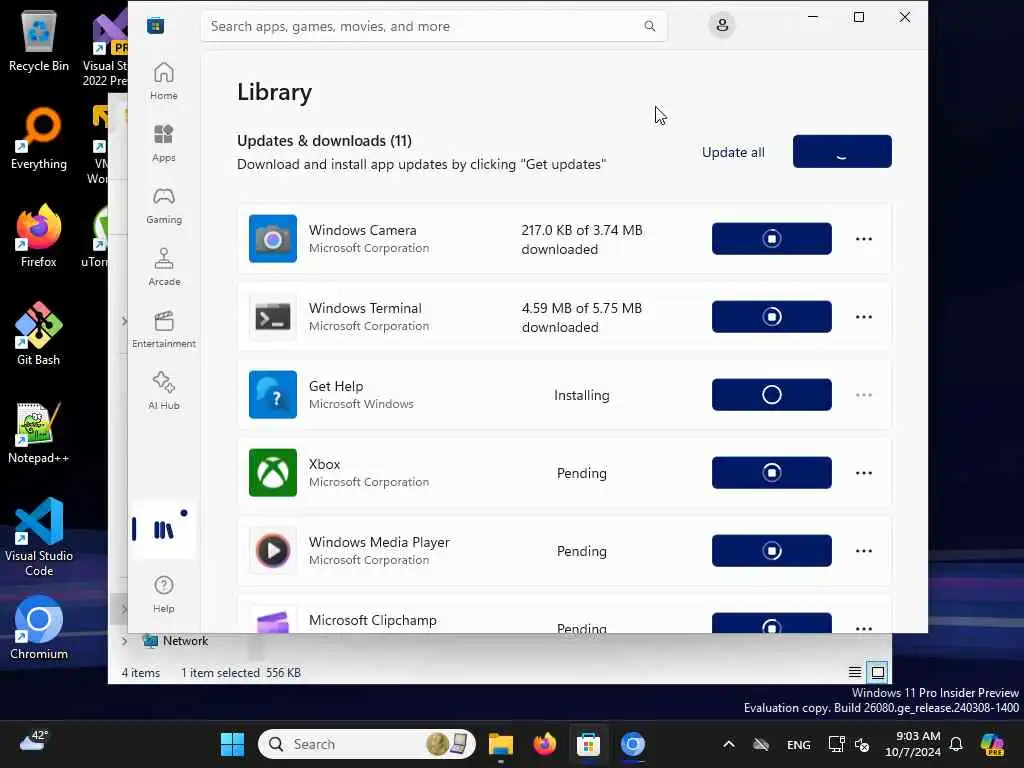Go to Apps section in sidebar
Image resolution: width=1024 pixels, height=768 pixels.
click(x=163, y=143)
